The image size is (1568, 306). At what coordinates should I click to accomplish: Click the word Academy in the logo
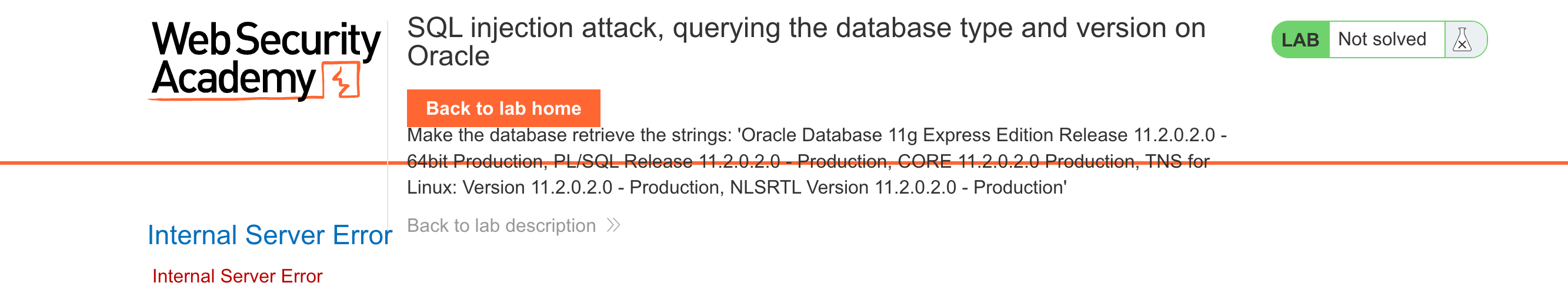click(x=233, y=79)
